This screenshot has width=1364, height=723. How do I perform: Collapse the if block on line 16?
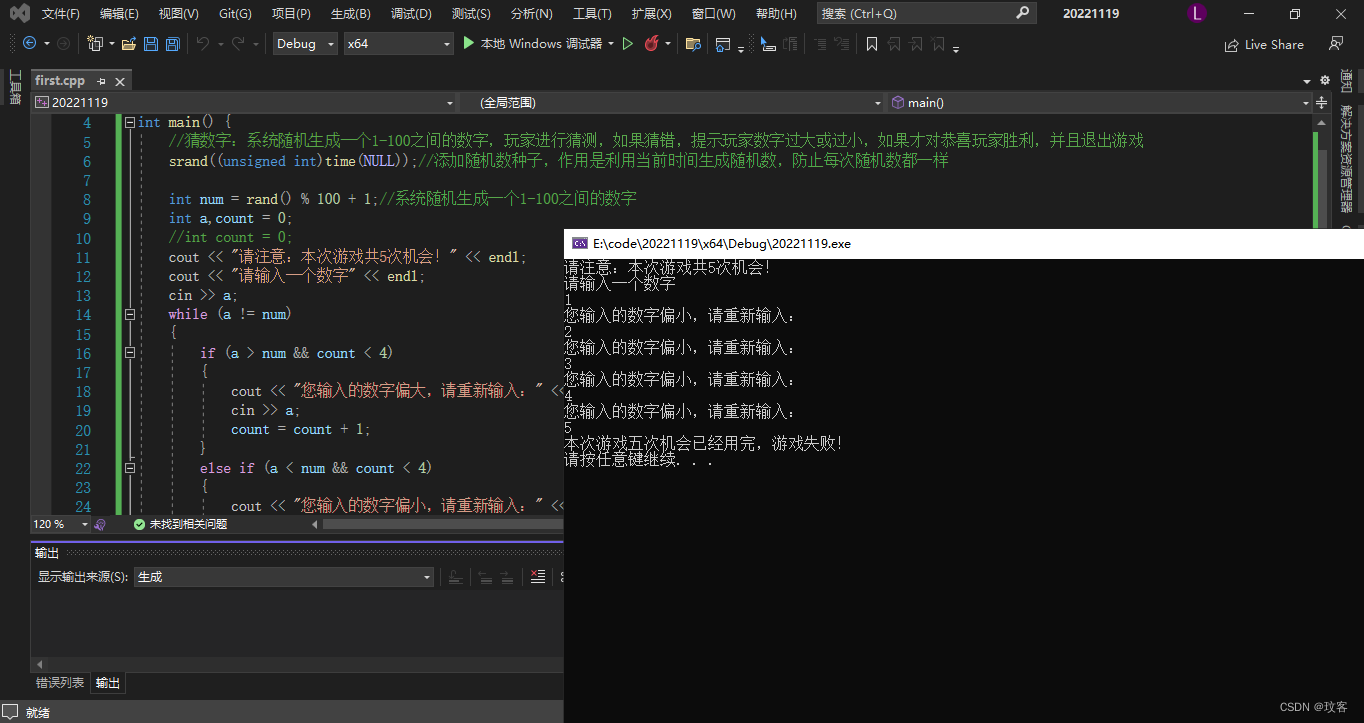point(130,353)
